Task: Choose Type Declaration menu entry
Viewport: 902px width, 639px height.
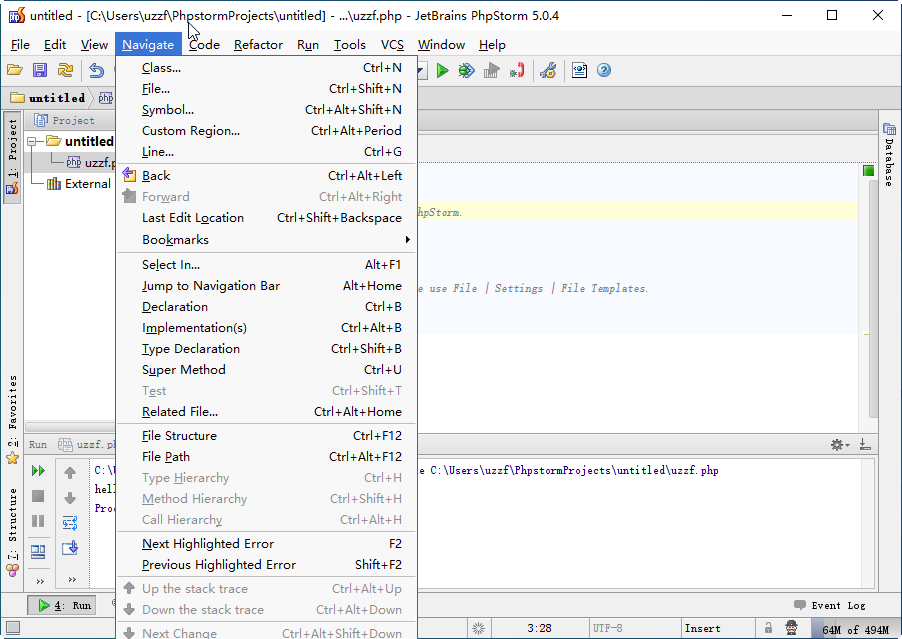Action: (x=267, y=349)
